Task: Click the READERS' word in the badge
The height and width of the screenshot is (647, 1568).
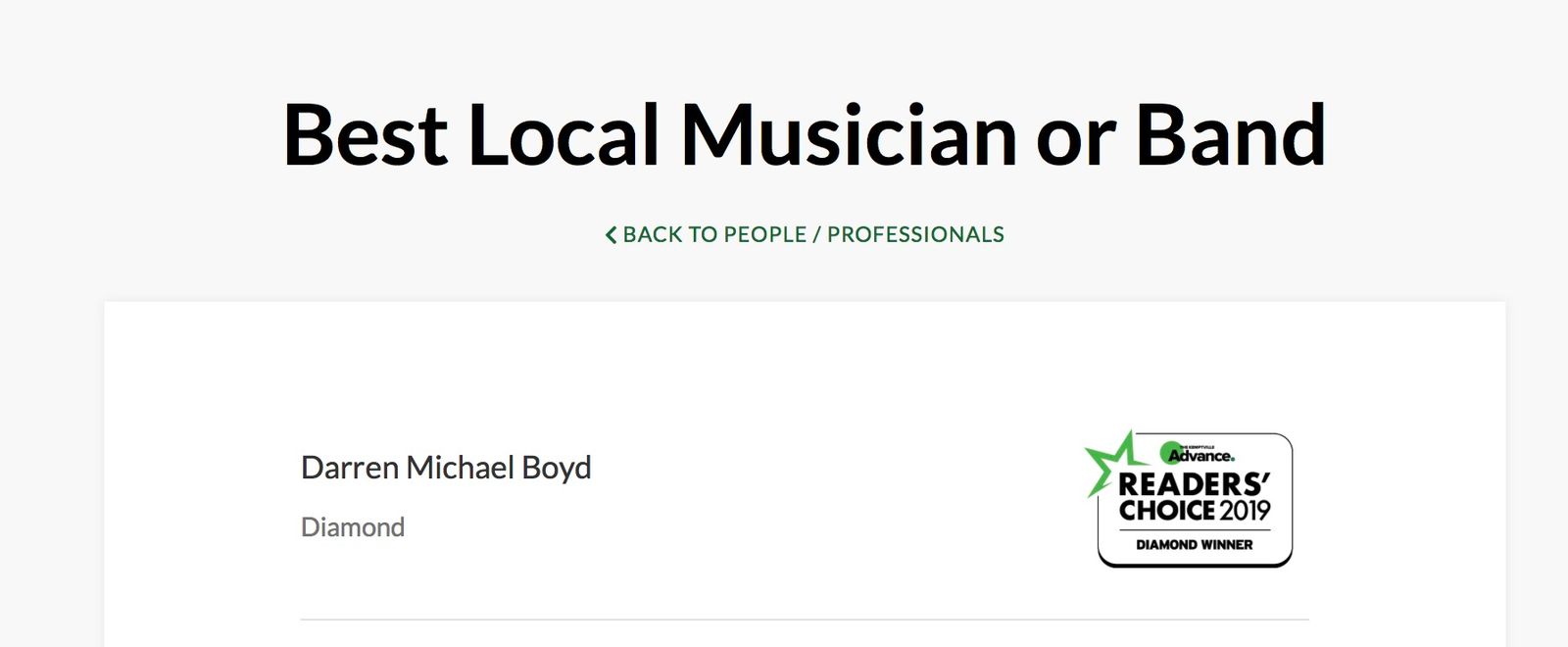Action: [1194, 484]
